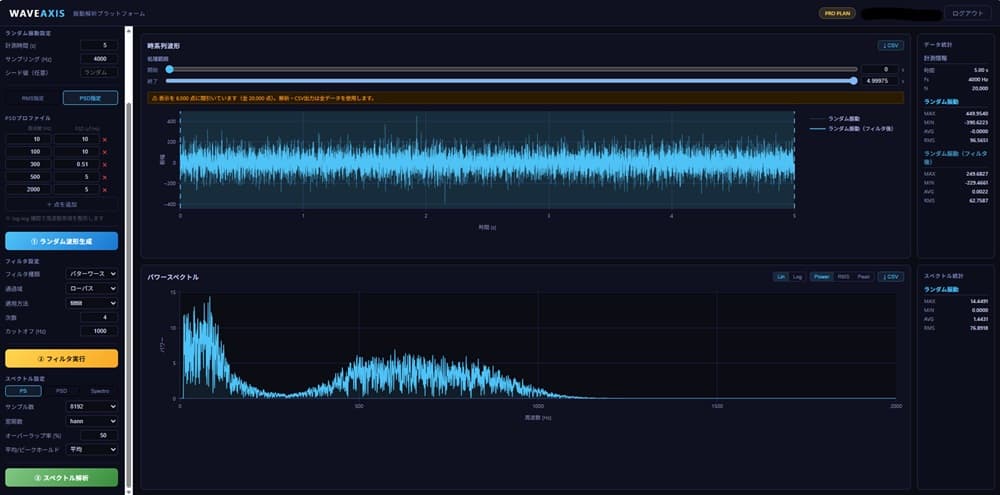Click the WAVEAXIS logo
The width and height of the screenshot is (1000, 495).
coord(37,13)
